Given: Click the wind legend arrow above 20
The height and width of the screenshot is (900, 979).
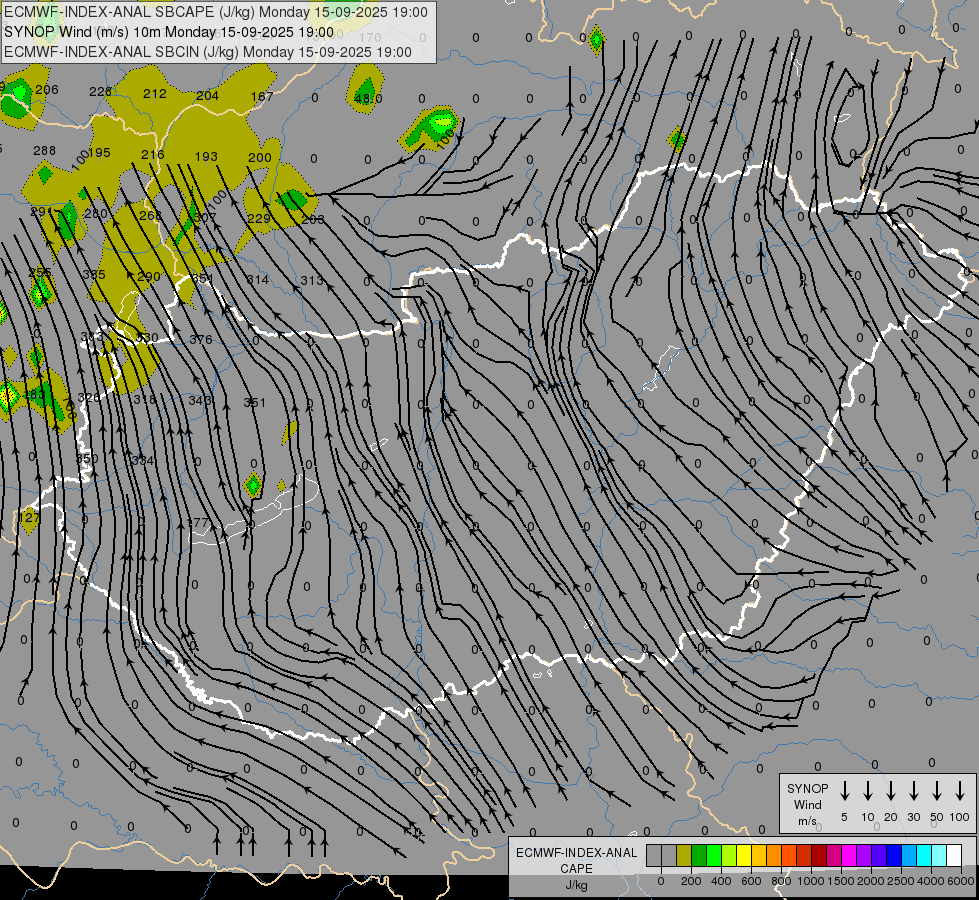Looking at the screenshot, I should (890, 791).
